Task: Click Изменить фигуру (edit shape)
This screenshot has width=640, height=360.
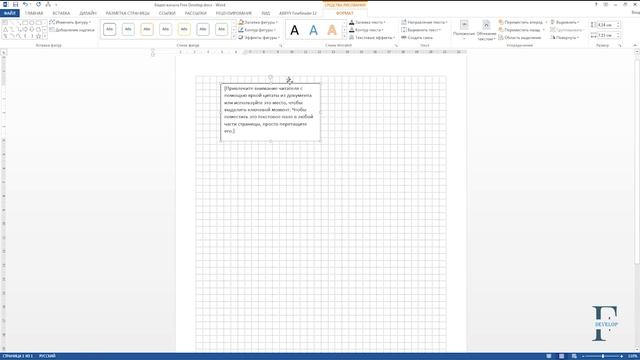Action: 70,22
